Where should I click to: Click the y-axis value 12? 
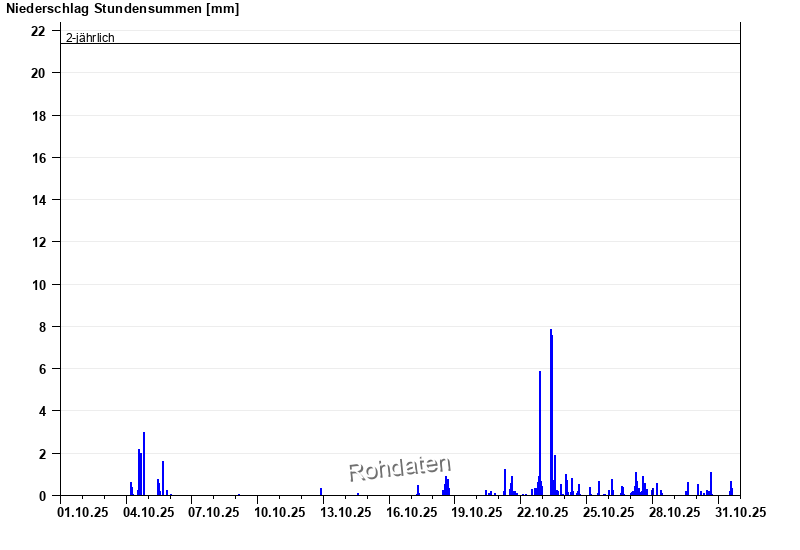click(38, 242)
